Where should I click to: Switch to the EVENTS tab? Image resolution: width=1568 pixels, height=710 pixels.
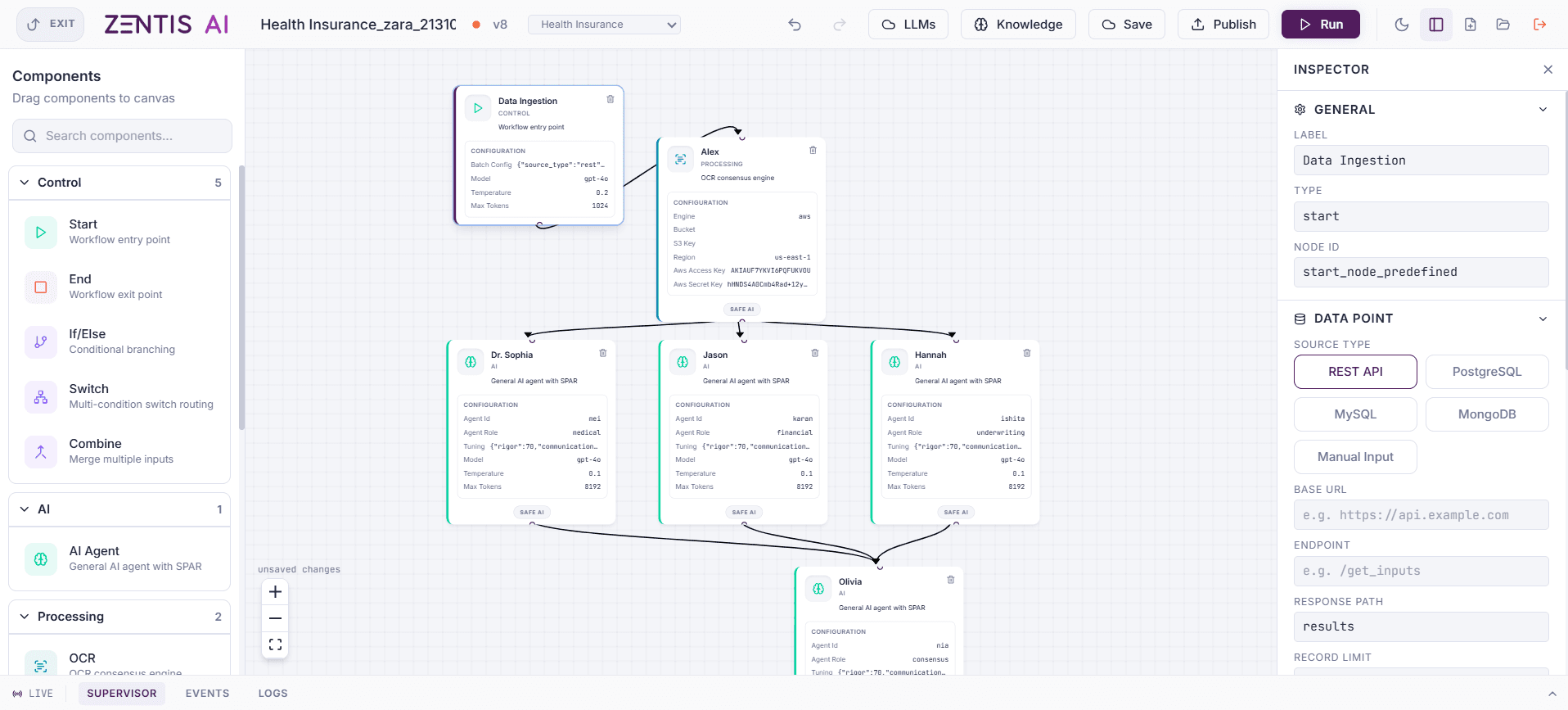tap(207, 694)
